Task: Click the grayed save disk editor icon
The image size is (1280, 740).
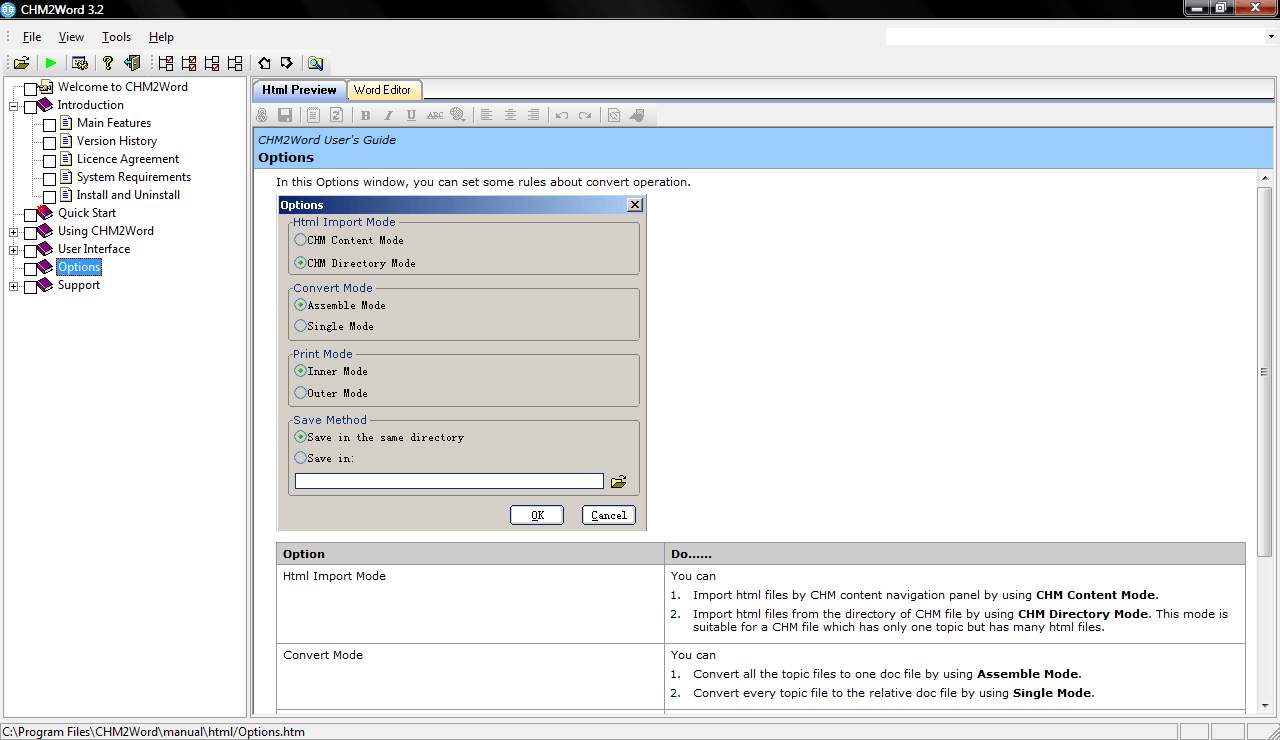Action: (x=285, y=115)
